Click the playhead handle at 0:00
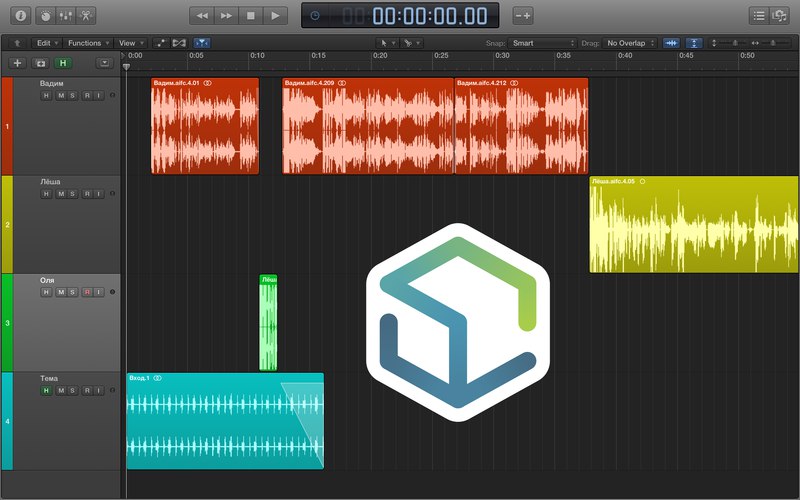Viewport: 800px width, 500px height. tap(127, 66)
